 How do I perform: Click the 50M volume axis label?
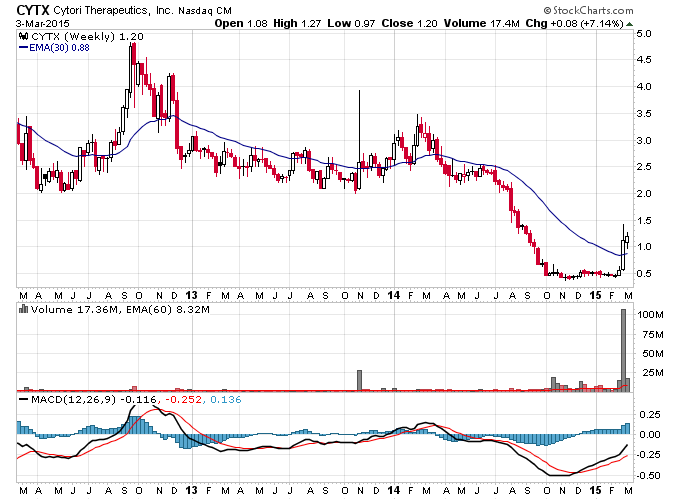653,354
